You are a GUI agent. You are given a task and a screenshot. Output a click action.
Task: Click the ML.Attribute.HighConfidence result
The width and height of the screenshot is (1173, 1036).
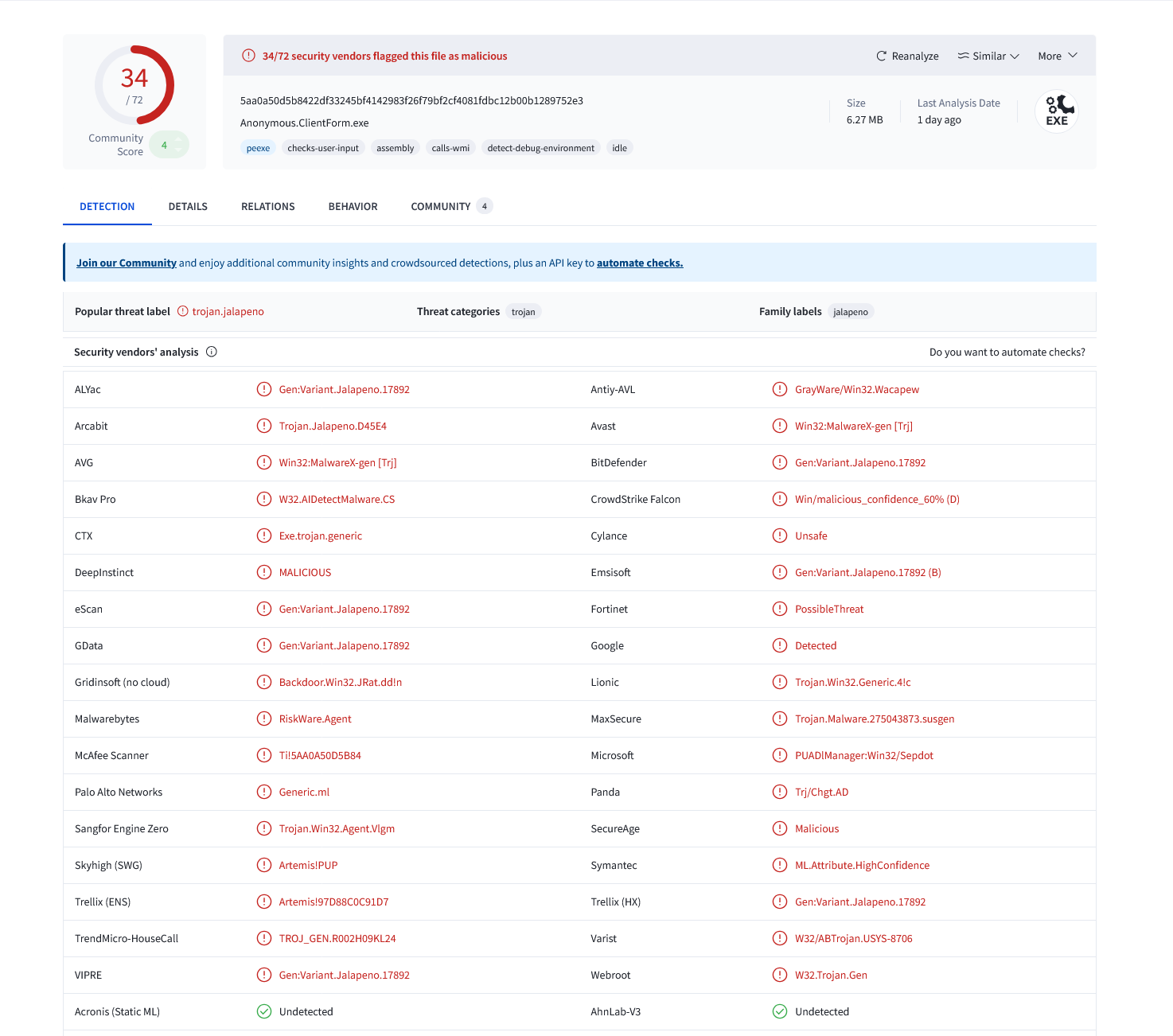[863, 865]
